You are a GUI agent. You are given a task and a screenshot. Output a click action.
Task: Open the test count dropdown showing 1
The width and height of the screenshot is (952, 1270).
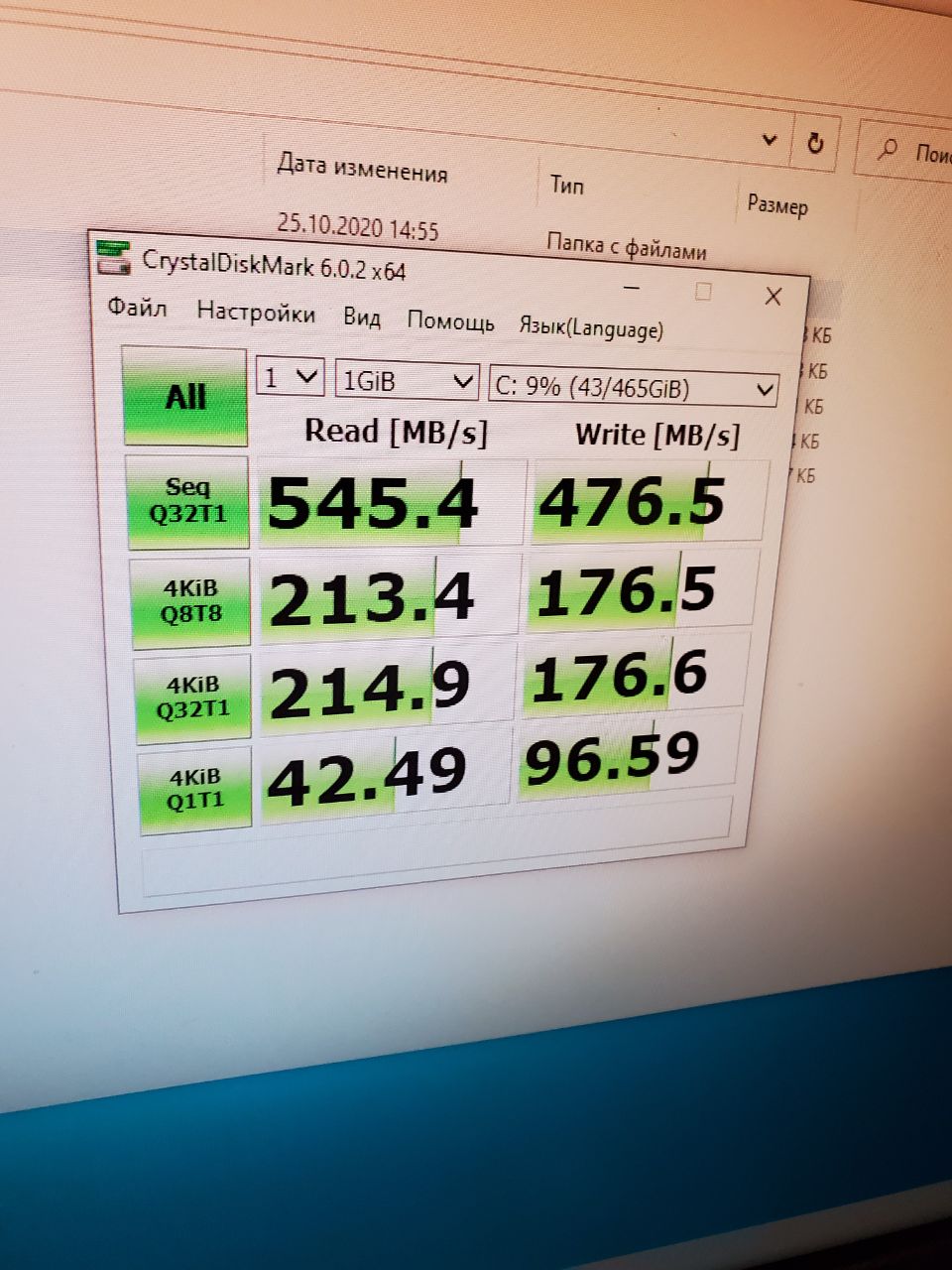click(291, 377)
